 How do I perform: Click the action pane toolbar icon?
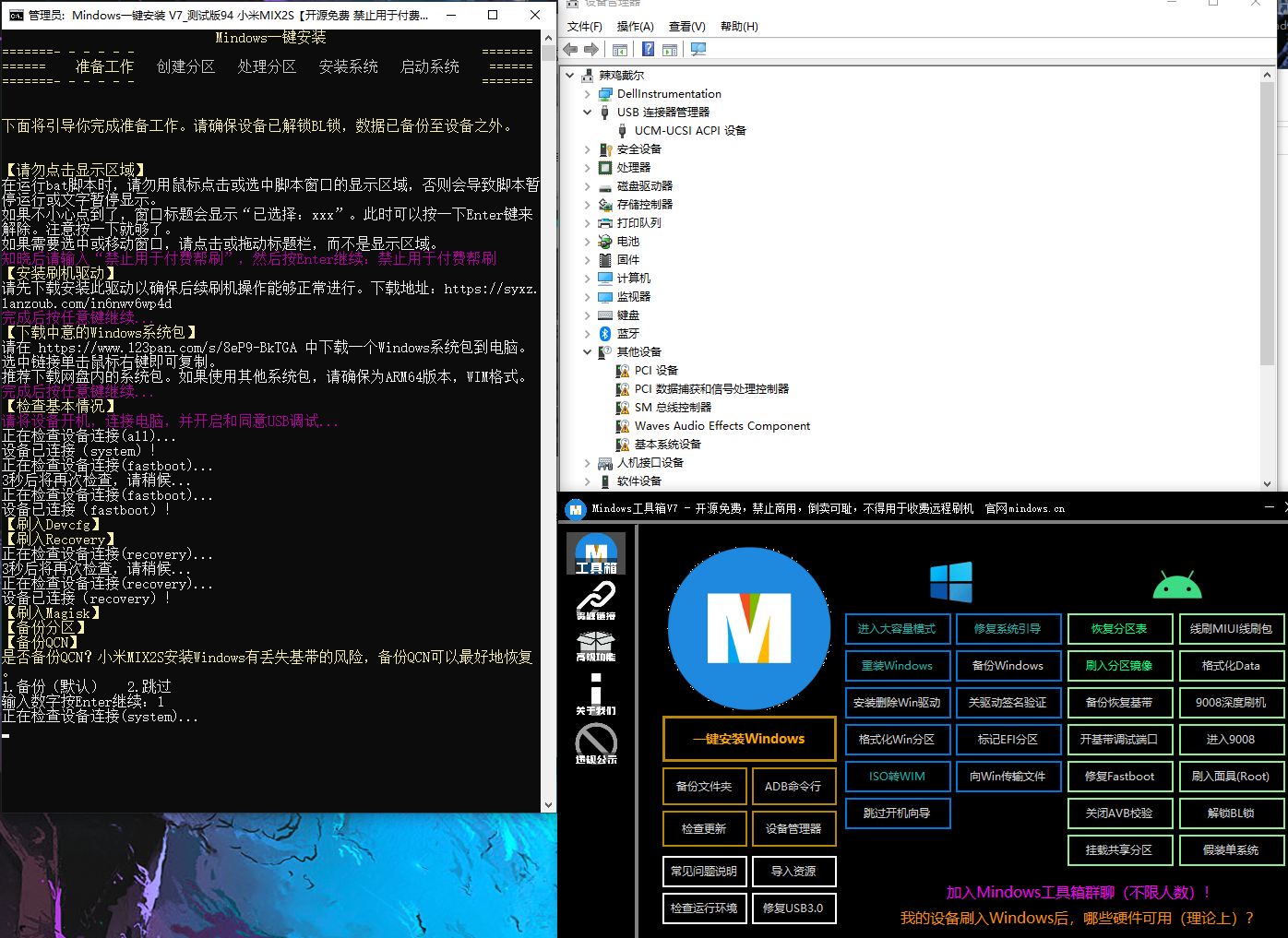(670, 49)
